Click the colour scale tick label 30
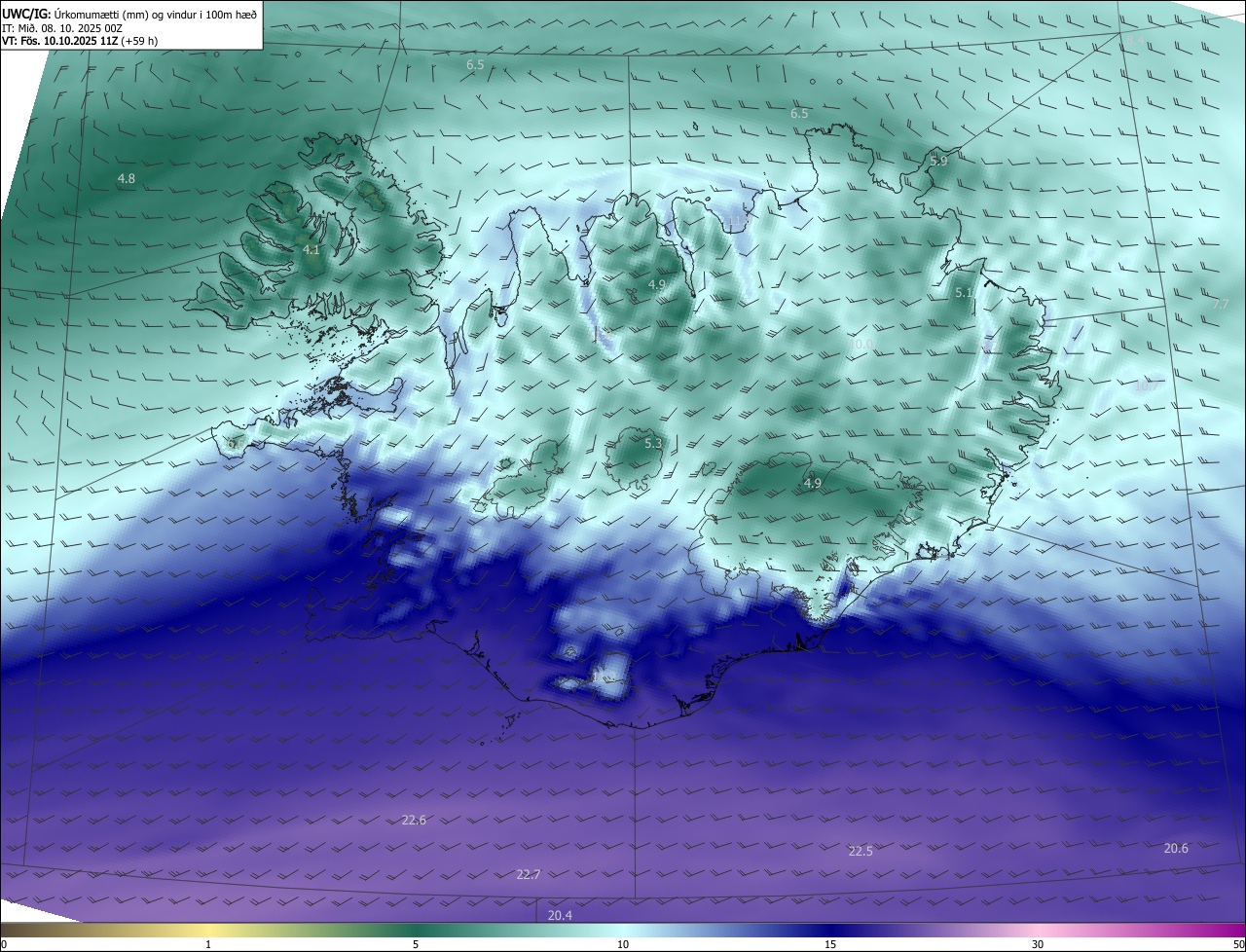1246x952 pixels. pos(1038,945)
